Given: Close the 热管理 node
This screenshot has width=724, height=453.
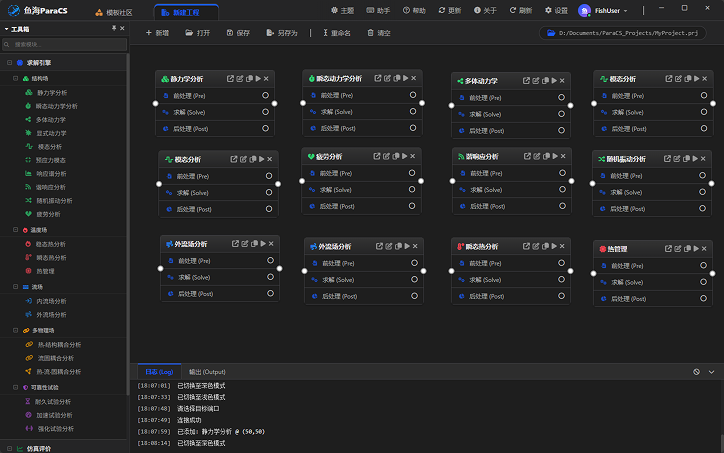Looking at the screenshot, I should (x=705, y=248).
